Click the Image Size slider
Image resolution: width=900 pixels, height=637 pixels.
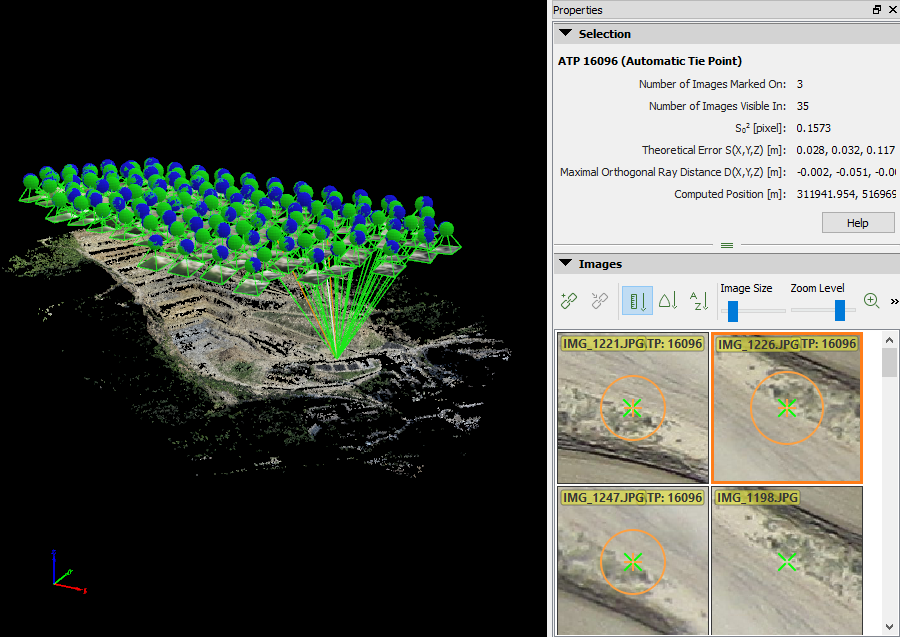(733, 310)
